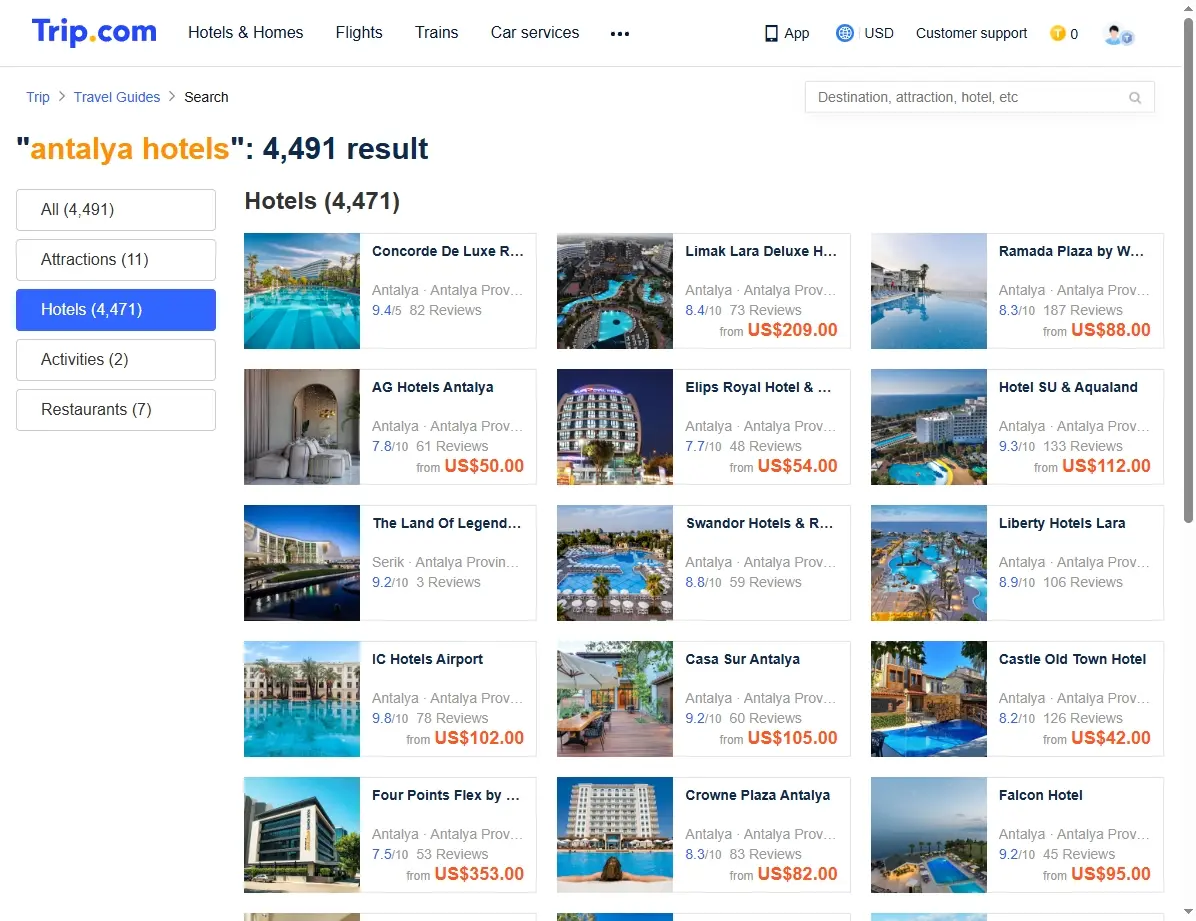Click the 187 Reviews text
Screen dimensions: 1196x921
point(1082,310)
